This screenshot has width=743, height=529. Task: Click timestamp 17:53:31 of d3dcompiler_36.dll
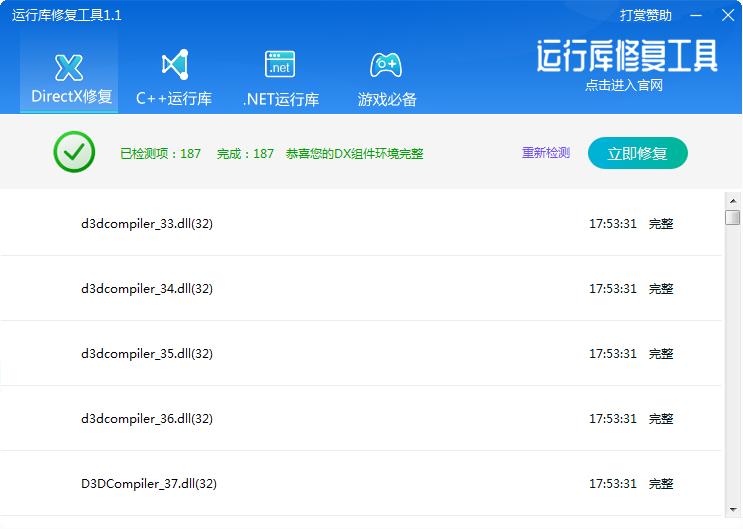(613, 418)
